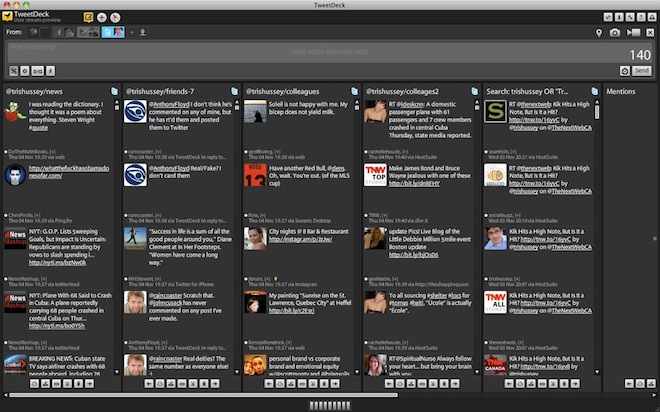Open the round compass icon in top bar
This screenshot has height=412, width=660.
coord(115,17)
